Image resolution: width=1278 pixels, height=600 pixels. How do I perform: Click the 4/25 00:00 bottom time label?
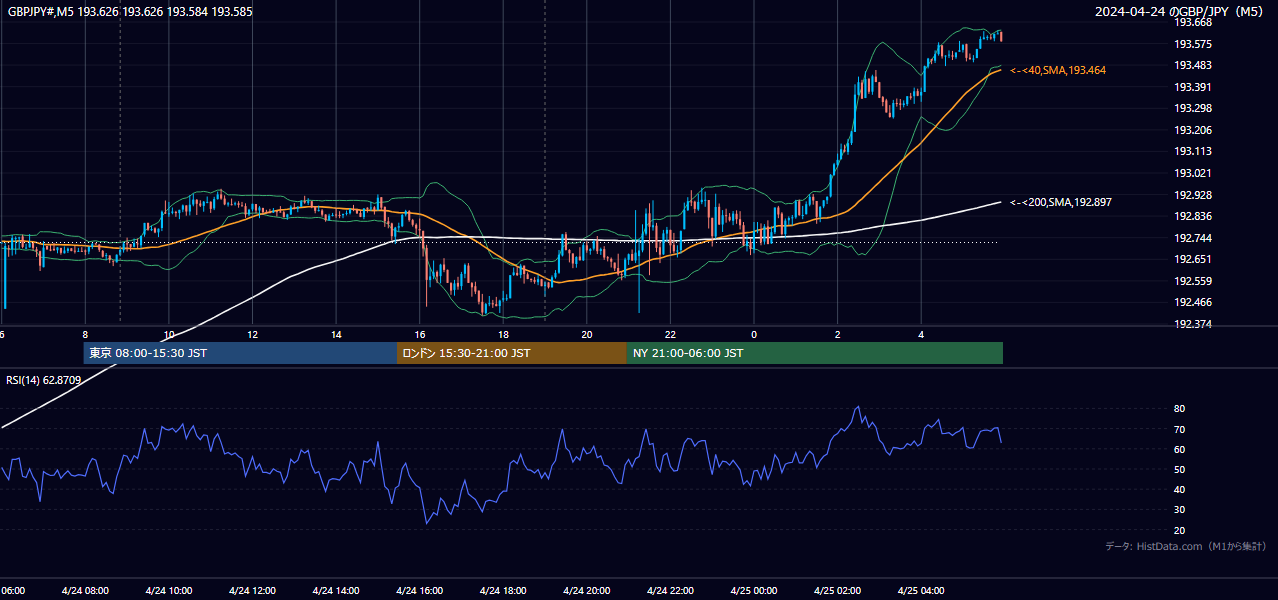coord(754,590)
